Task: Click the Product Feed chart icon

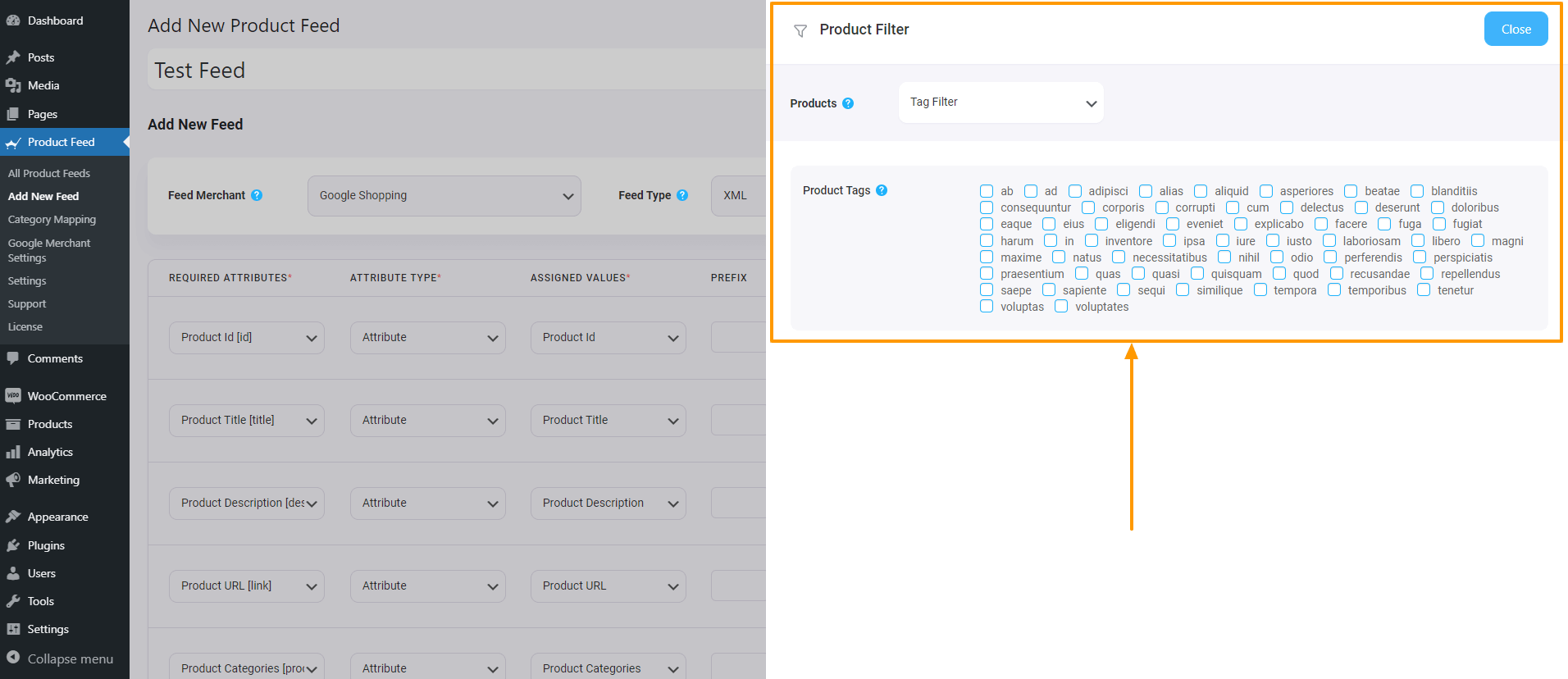Action: (13, 143)
